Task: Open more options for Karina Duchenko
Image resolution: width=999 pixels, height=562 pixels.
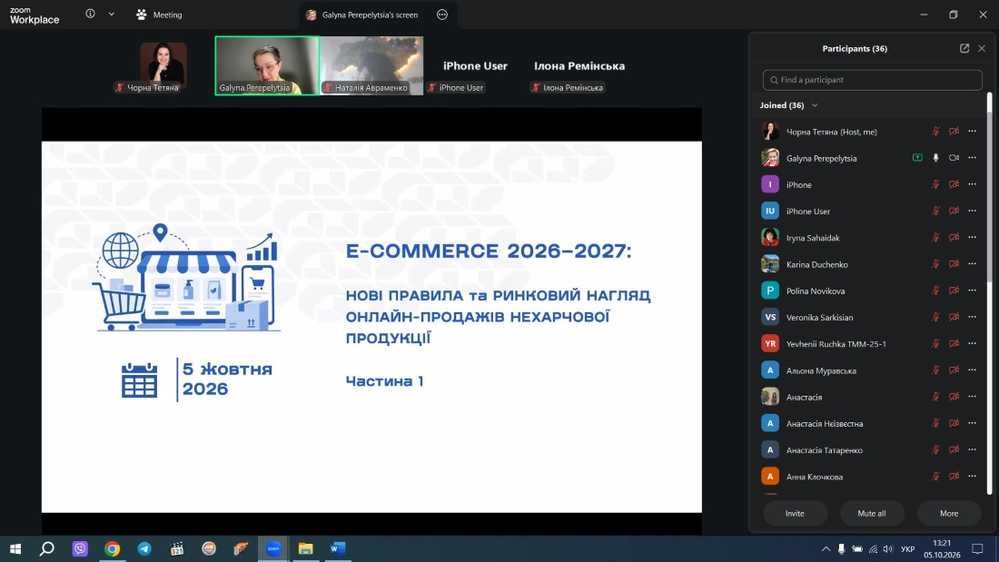Action: [972, 264]
